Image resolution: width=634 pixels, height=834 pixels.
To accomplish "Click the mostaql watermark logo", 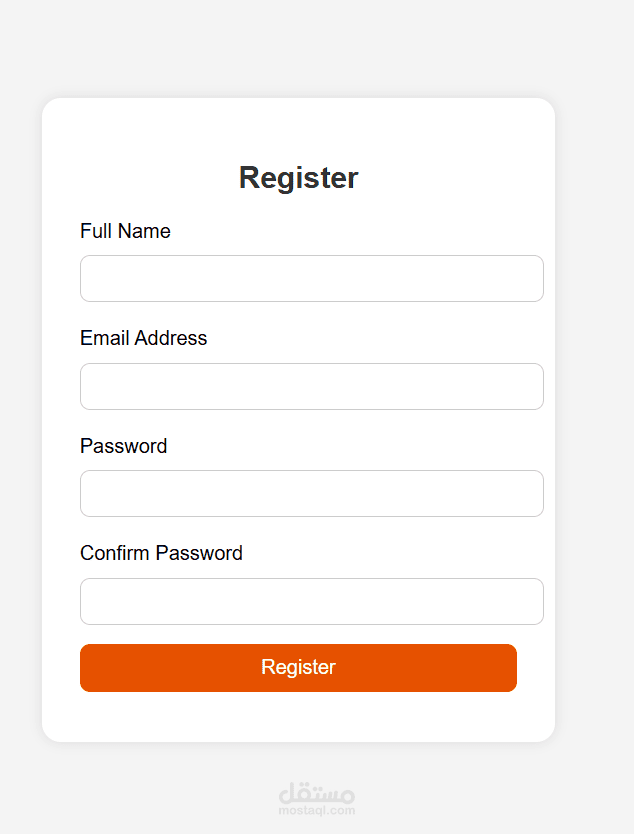I will click(316, 794).
